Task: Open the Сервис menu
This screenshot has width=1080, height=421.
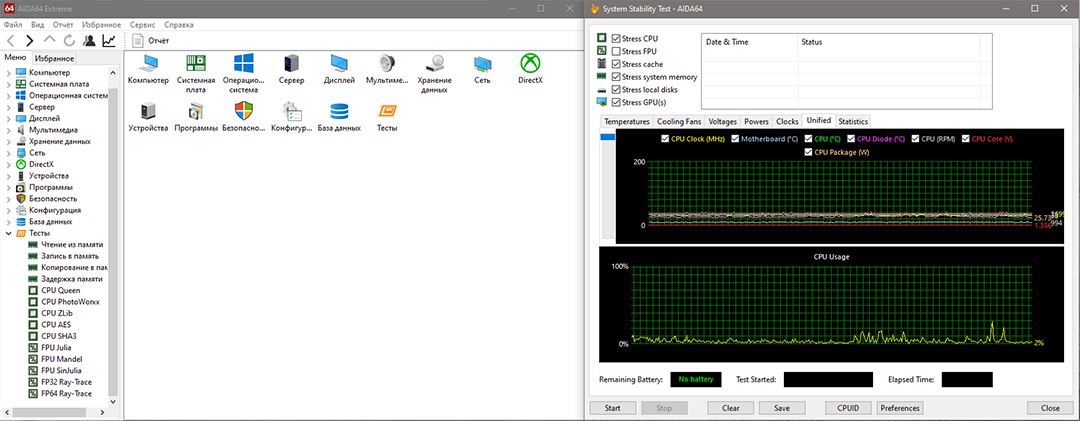Action: (142, 23)
